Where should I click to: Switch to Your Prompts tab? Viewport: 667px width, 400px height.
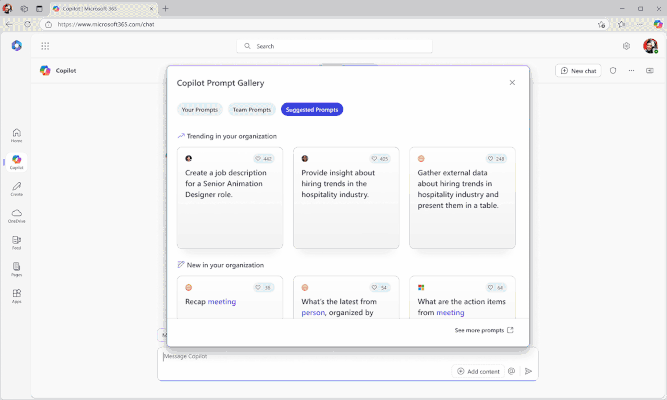tap(200, 109)
